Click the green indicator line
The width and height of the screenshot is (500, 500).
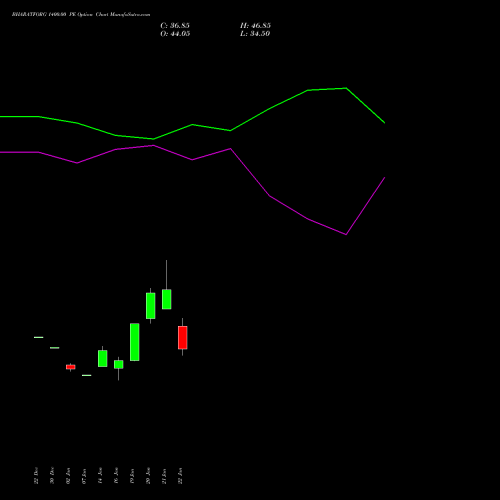[192, 125]
